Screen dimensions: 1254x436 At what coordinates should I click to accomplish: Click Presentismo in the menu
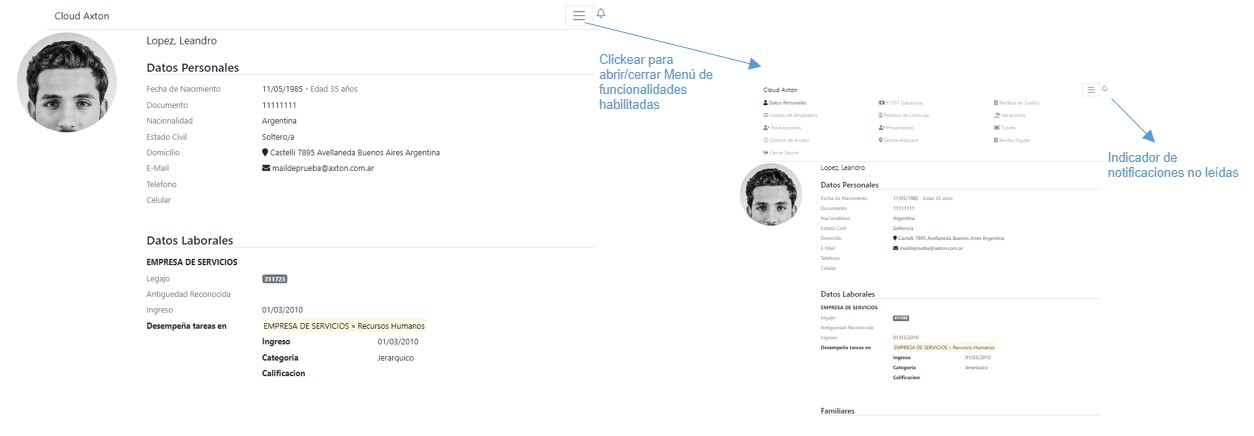899,128
